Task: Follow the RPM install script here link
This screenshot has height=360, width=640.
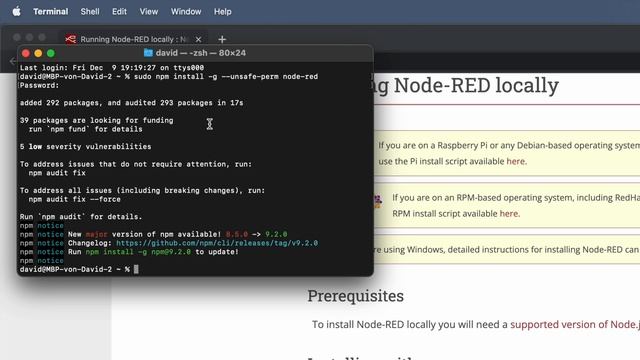Action: coord(509,213)
